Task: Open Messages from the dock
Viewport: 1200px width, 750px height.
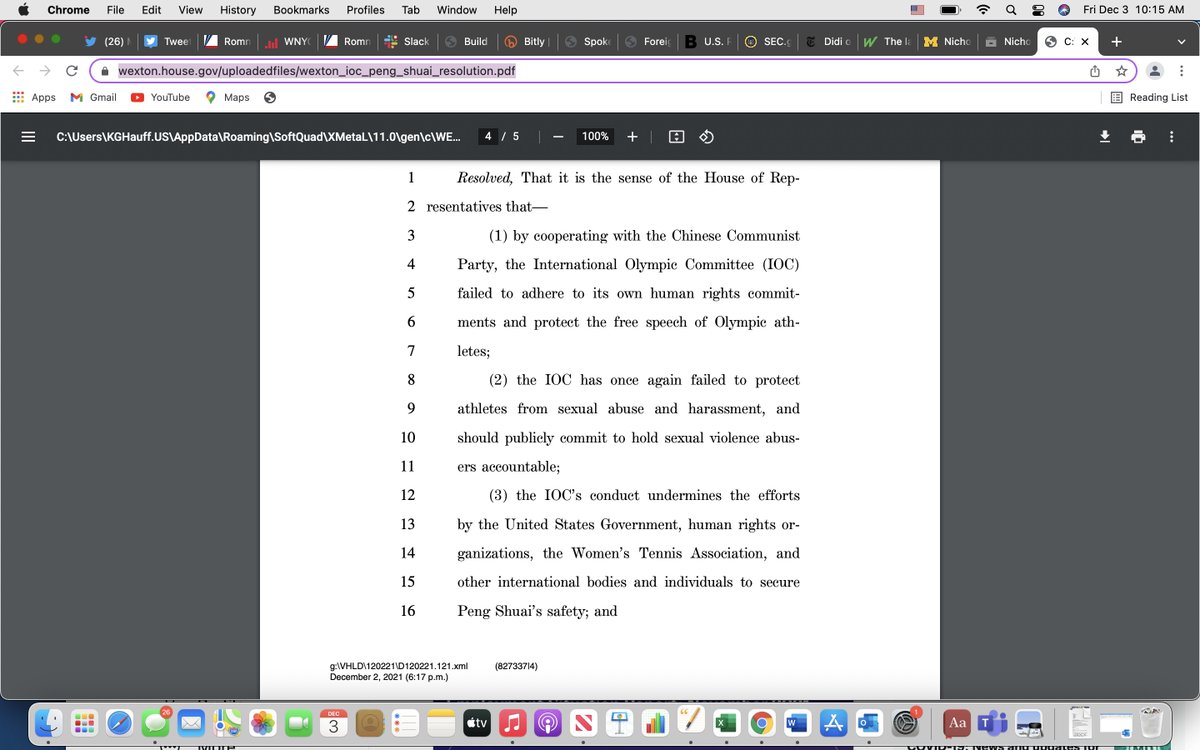Action: 156,723
